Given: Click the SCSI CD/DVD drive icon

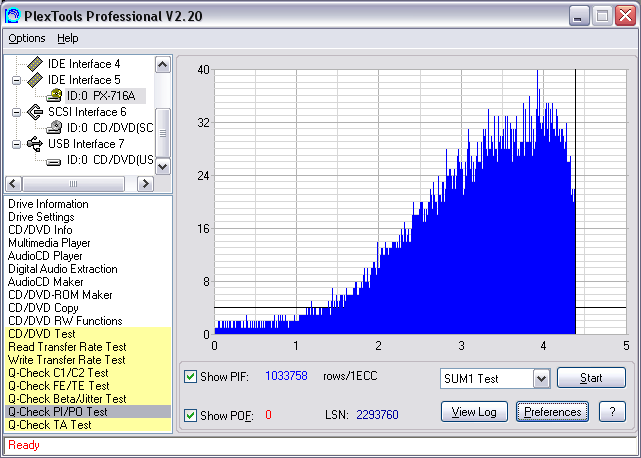Looking at the screenshot, I should [54, 128].
